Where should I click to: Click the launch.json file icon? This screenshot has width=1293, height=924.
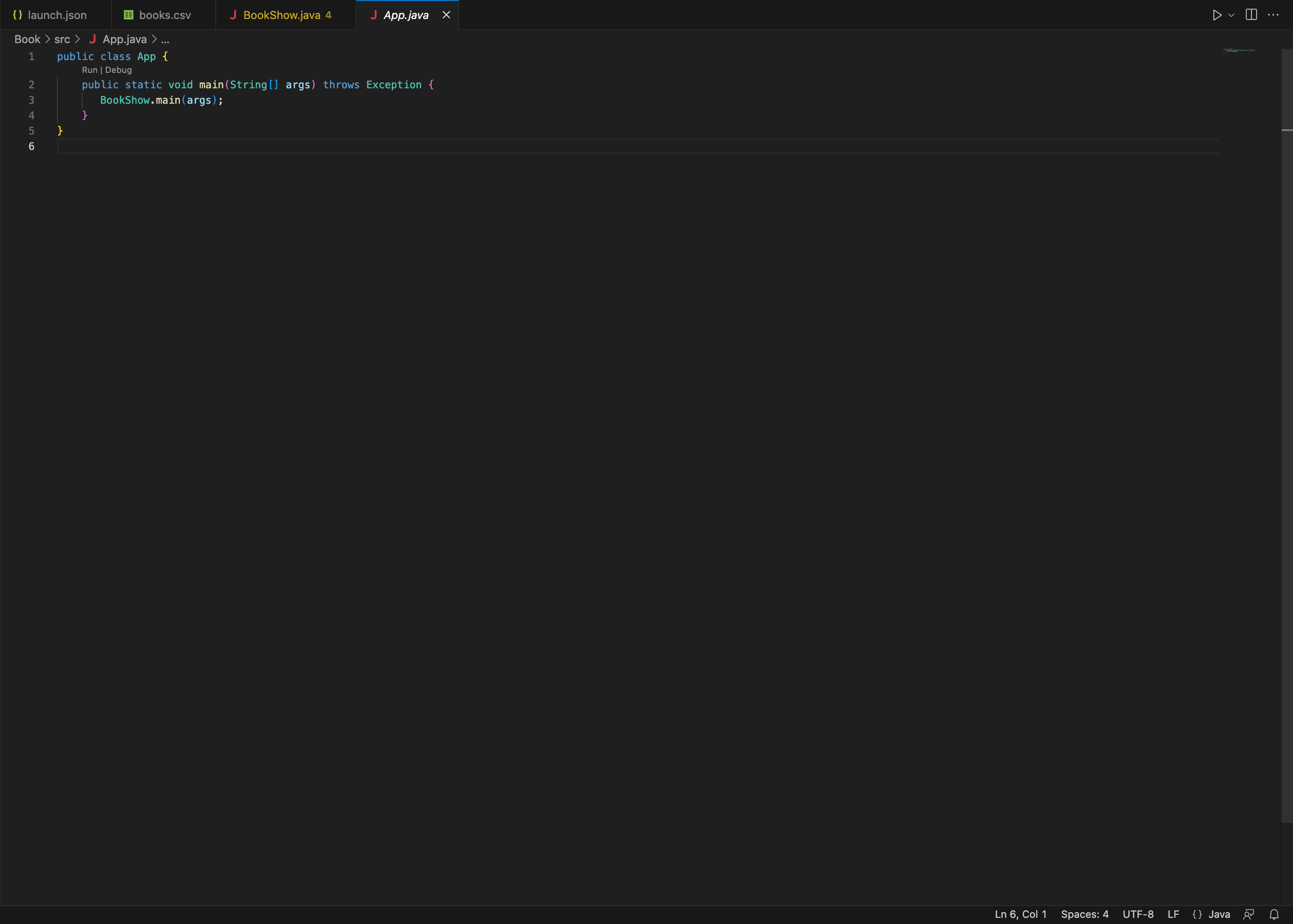[17, 15]
